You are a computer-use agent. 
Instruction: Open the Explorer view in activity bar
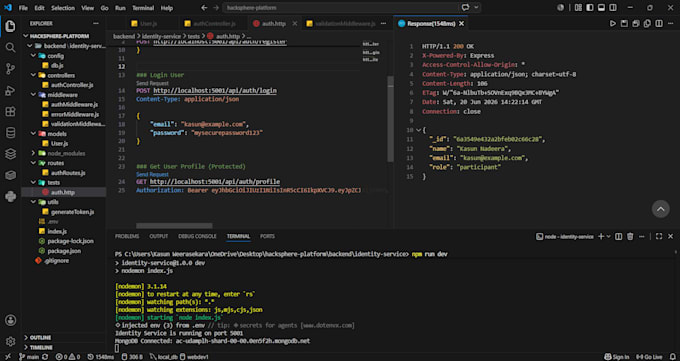(10, 26)
